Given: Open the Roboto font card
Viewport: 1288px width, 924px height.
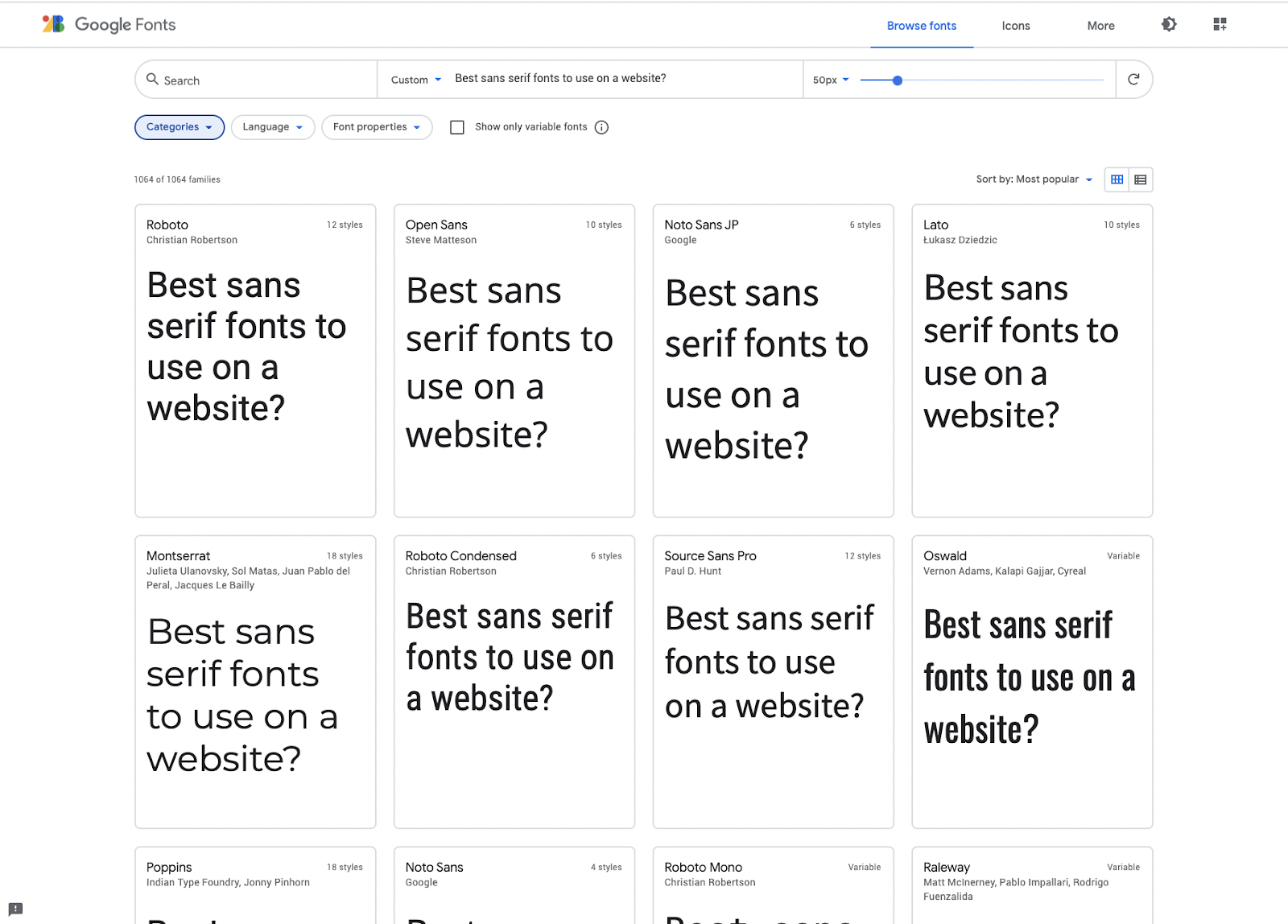Looking at the screenshot, I should click(x=255, y=361).
